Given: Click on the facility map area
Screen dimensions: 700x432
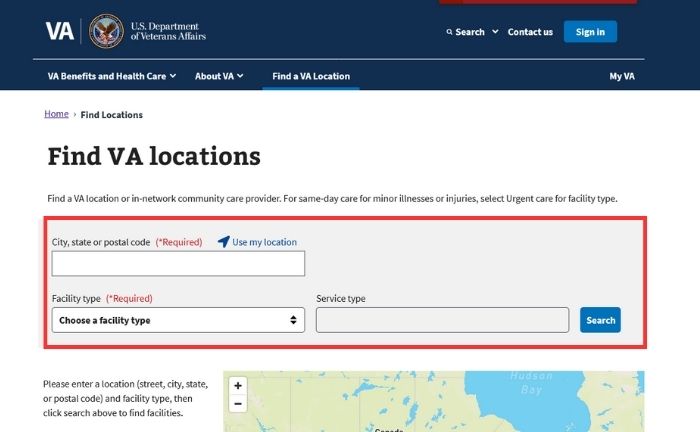Looking at the screenshot, I should (433, 401).
